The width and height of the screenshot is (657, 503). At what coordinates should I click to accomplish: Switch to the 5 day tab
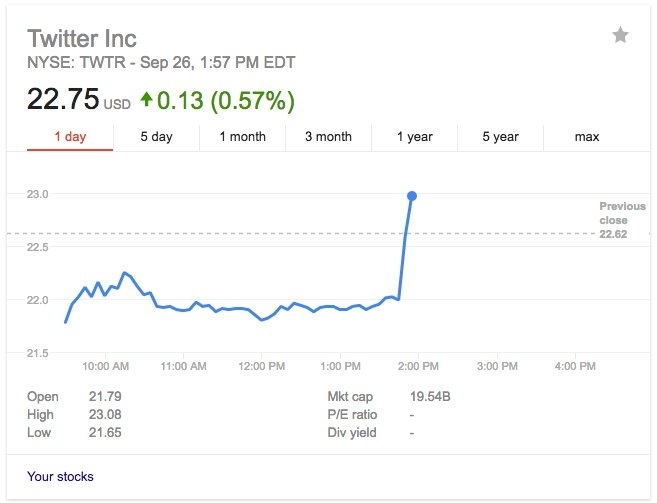pos(156,137)
